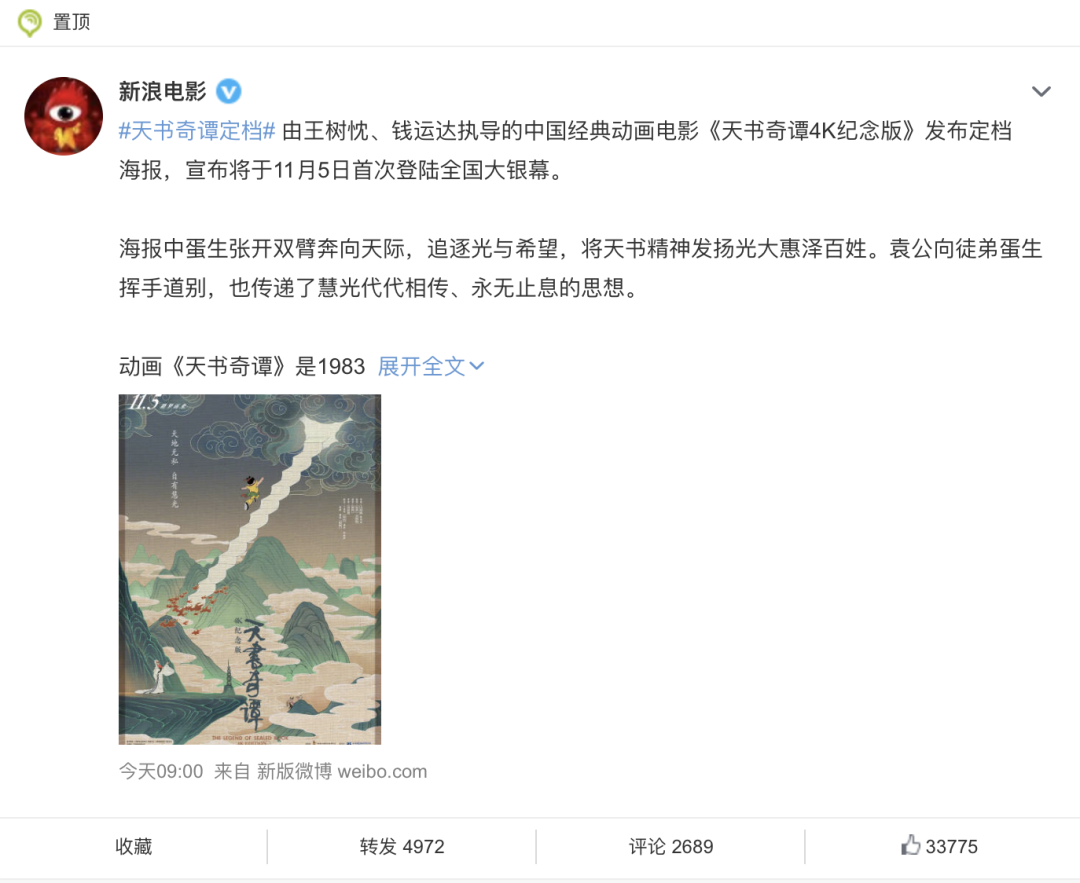Viewport: 1080px width, 883px height.
Task: Click the paragraph starting with 海报中蛋生
Action: tap(580, 268)
